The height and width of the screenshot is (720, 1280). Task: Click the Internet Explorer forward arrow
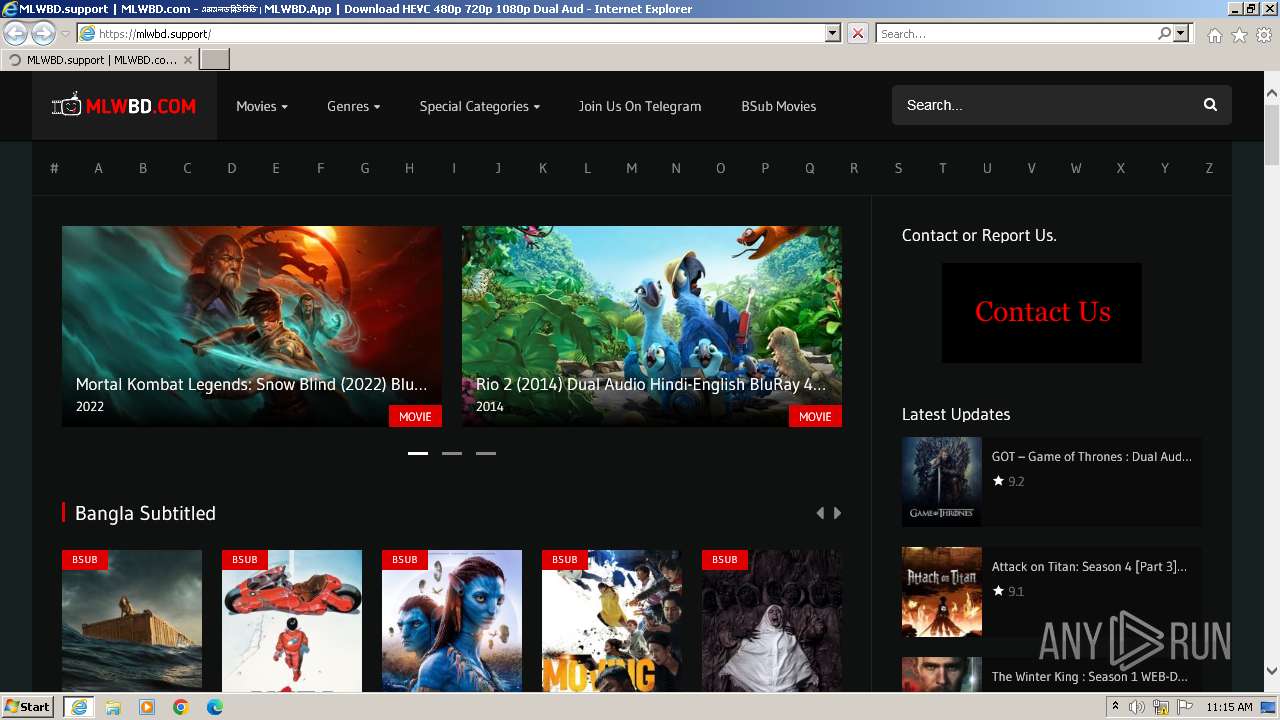pos(43,33)
